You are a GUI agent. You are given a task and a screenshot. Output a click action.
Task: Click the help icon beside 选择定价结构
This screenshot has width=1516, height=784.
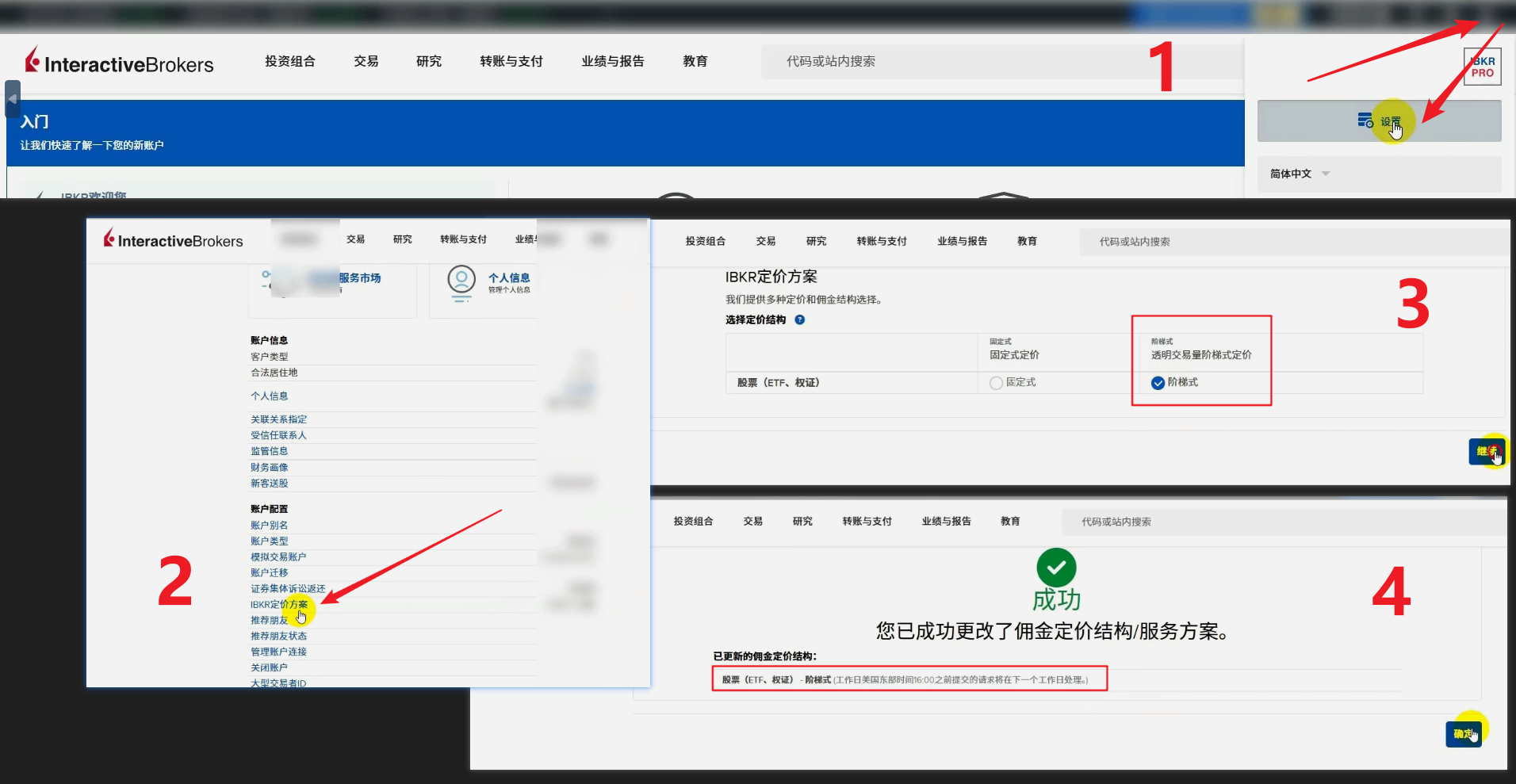(x=799, y=320)
